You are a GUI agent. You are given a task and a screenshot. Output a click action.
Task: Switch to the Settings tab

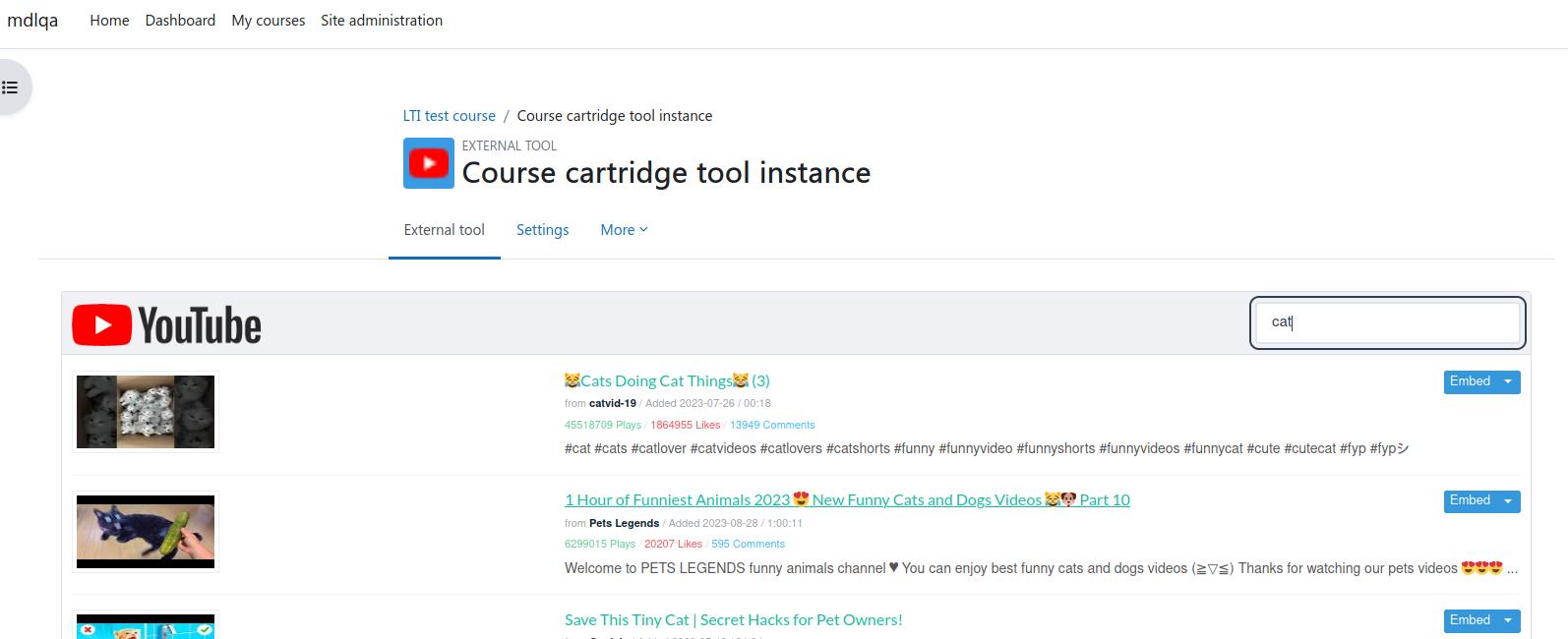(542, 230)
